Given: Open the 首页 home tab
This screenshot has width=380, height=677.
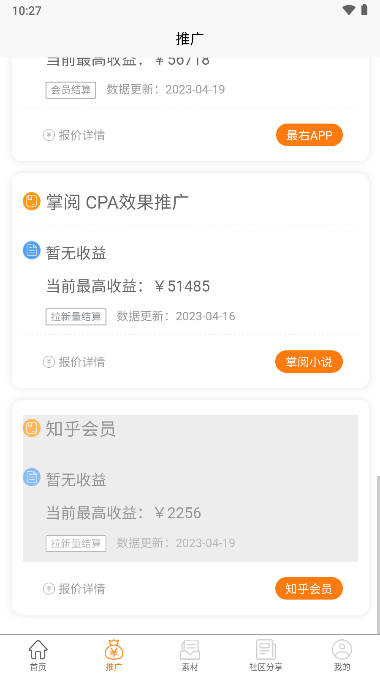Looking at the screenshot, I should (38, 655).
